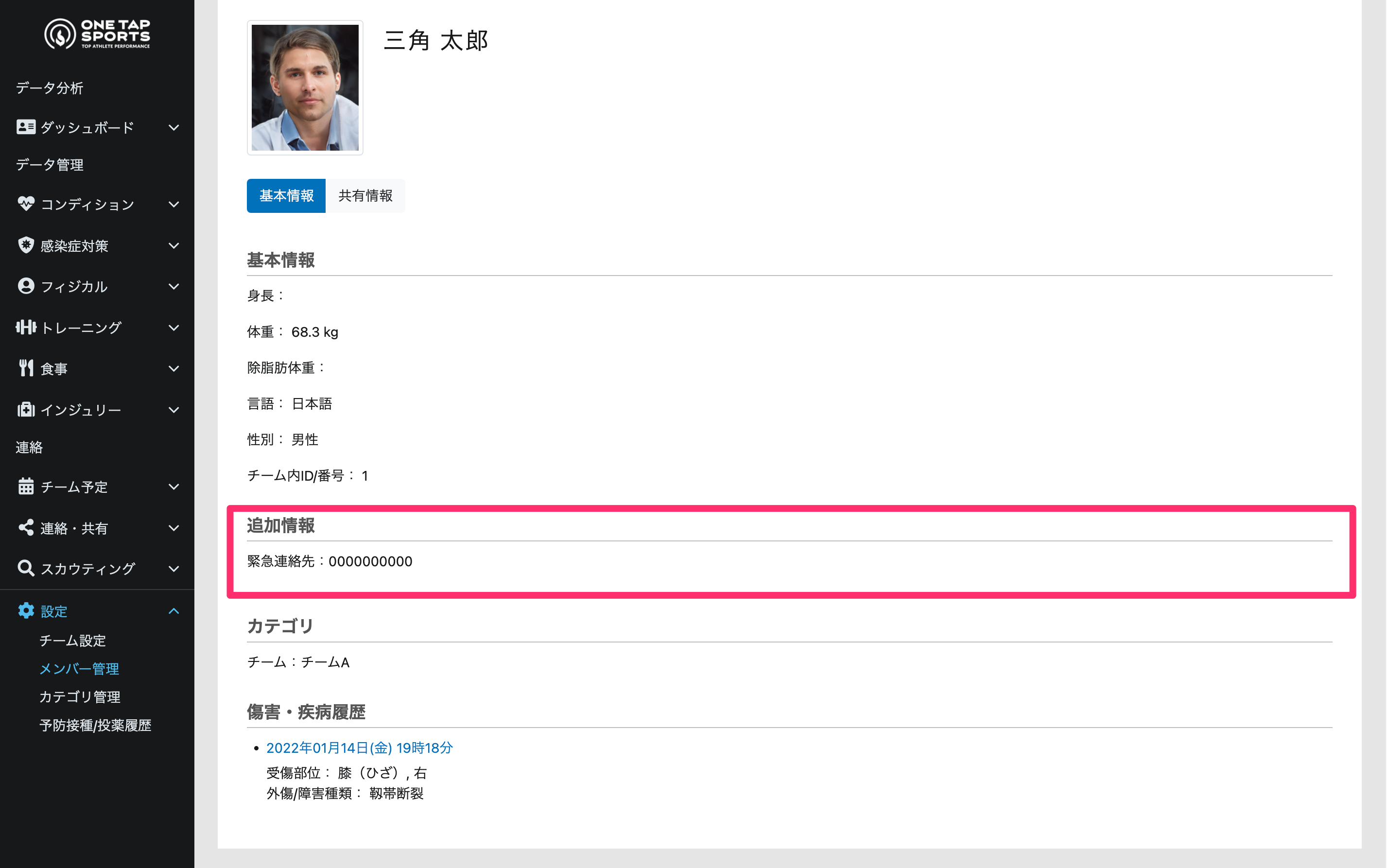The width and height of the screenshot is (1387, 868).
Task: Go to チーム設定 in settings
Action: [72, 641]
